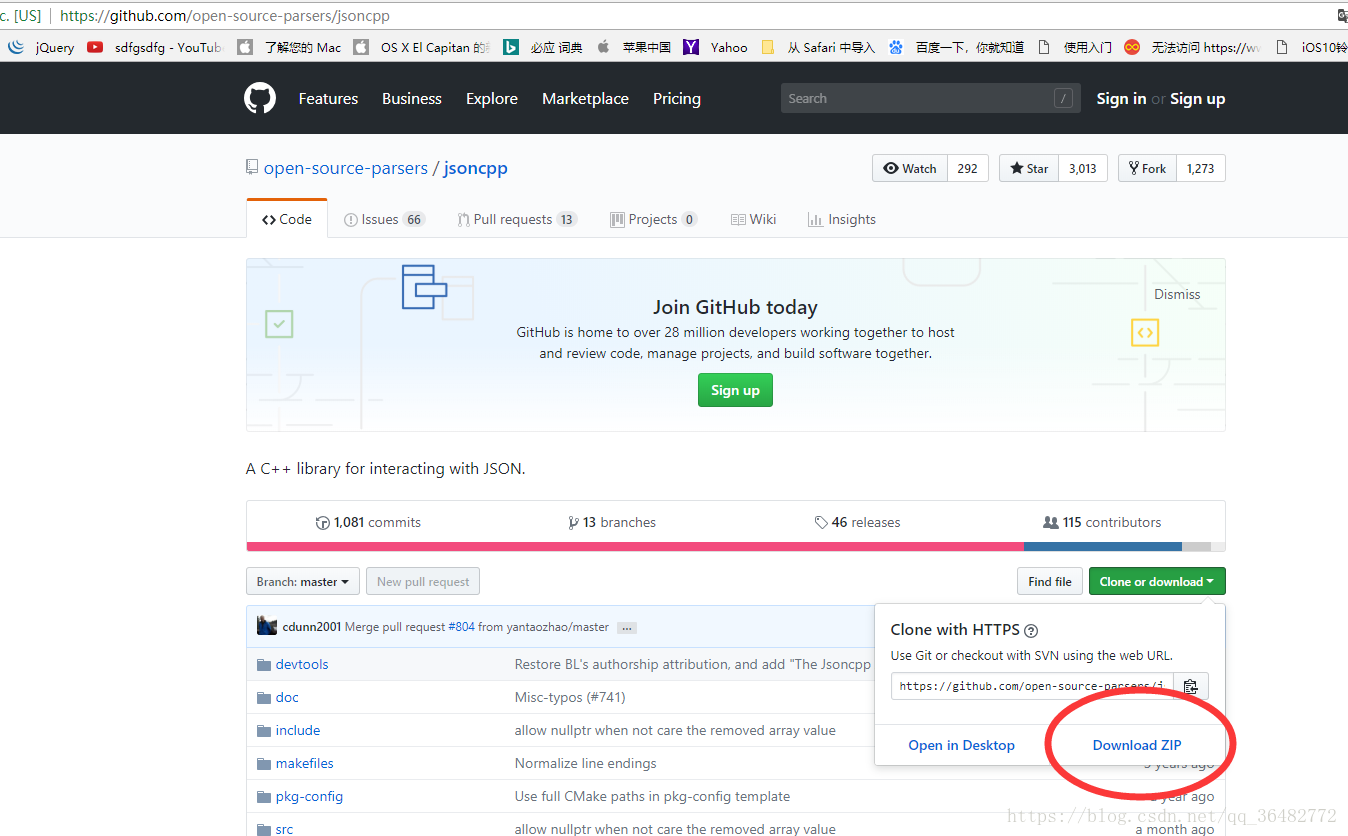Click the pkg-config folder icon
The image size is (1348, 836).
[264, 797]
